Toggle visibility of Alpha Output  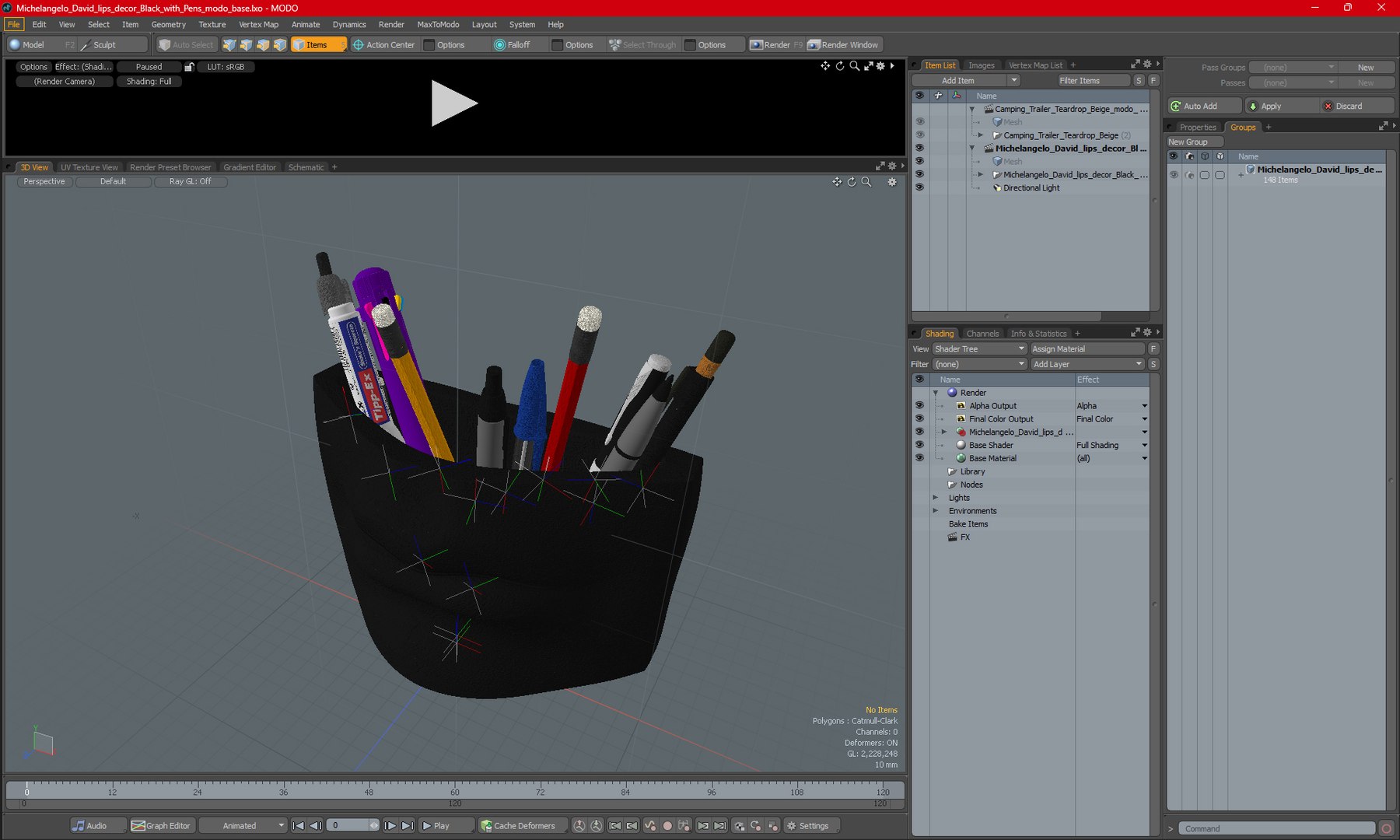pyautogui.click(x=919, y=405)
